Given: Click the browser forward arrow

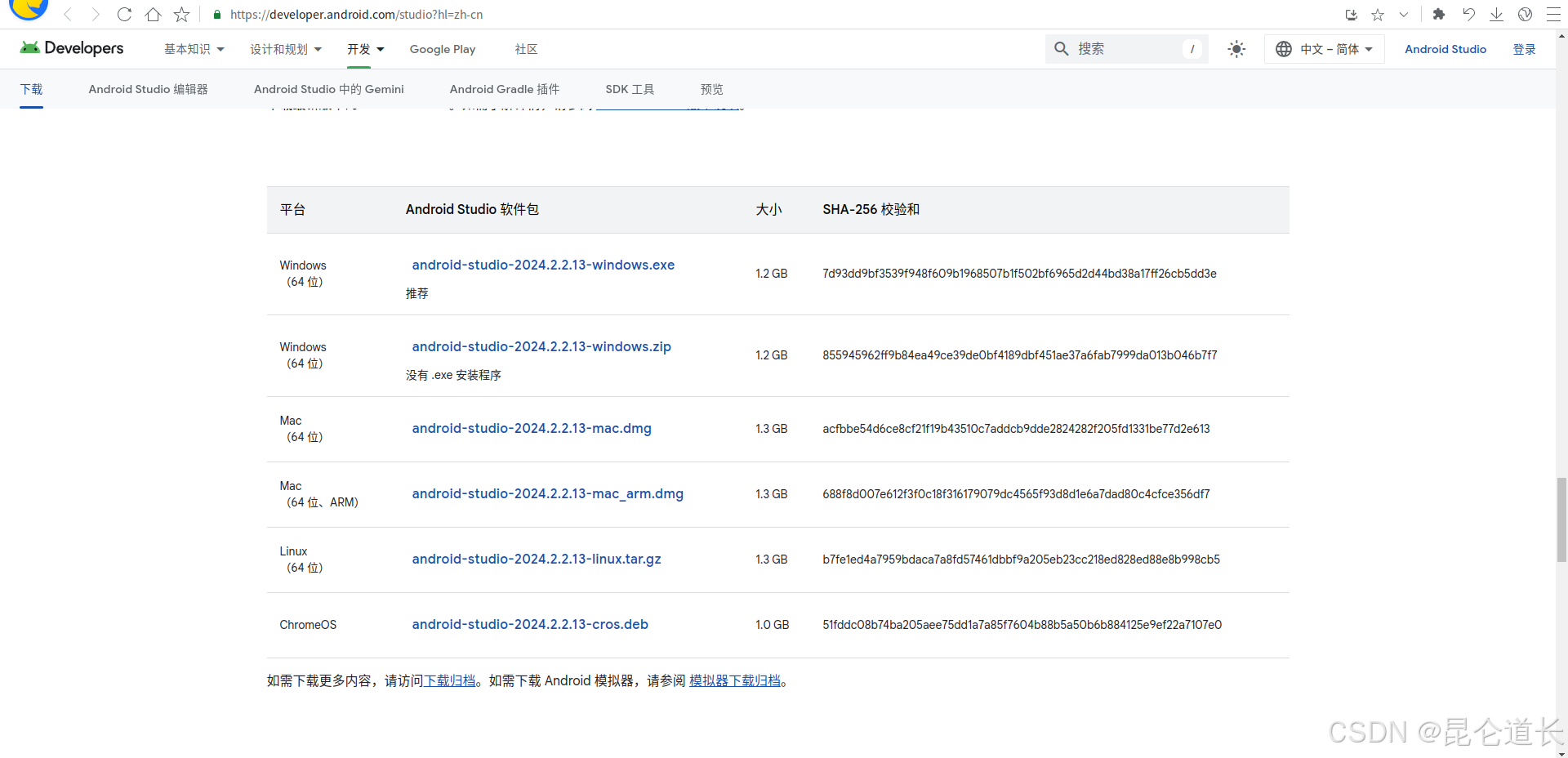Looking at the screenshot, I should click(96, 15).
